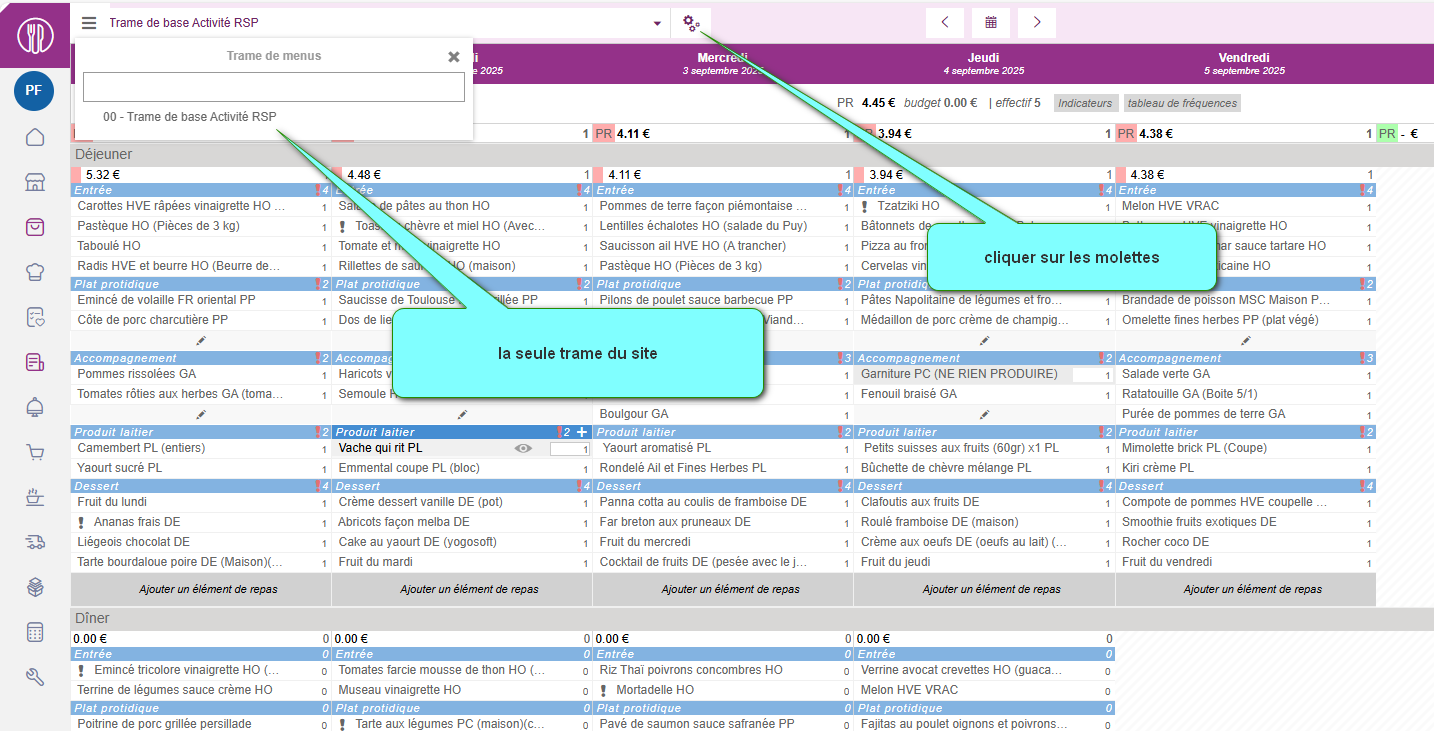Select Taboulé HO menu item
The width and height of the screenshot is (1434, 731).
pos(109,246)
